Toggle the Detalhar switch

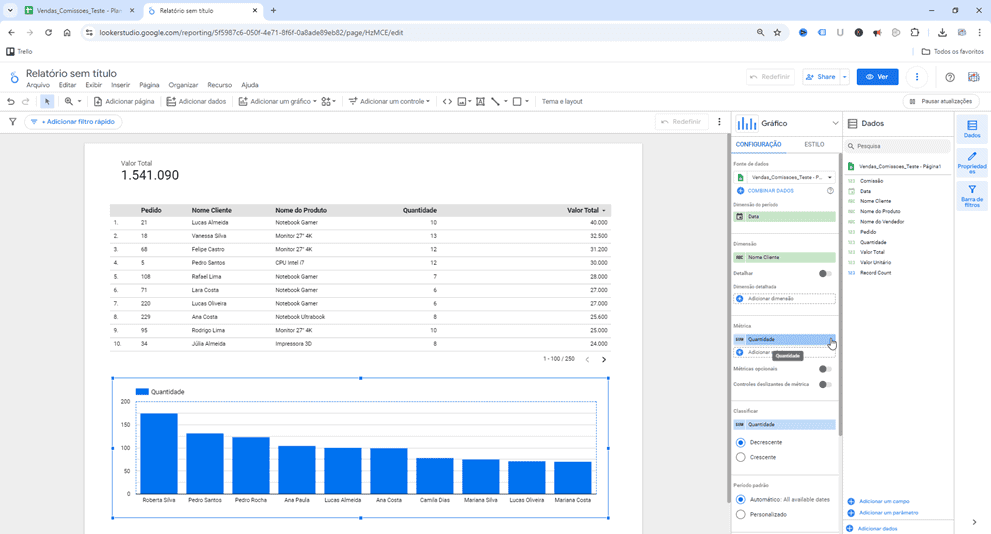click(x=824, y=273)
